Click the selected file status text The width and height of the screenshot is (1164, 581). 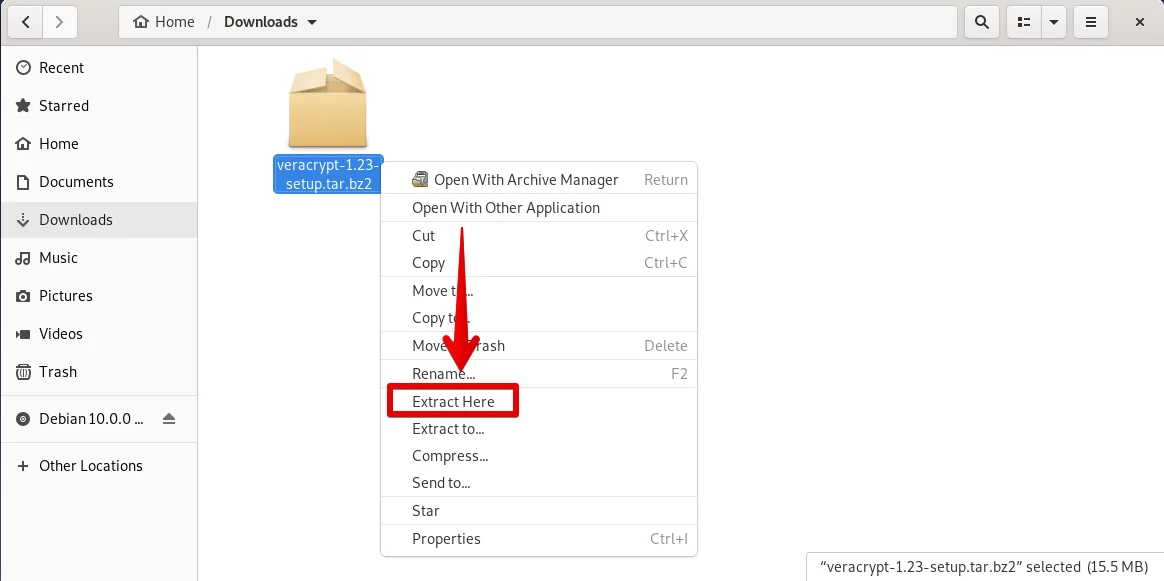click(986, 567)
